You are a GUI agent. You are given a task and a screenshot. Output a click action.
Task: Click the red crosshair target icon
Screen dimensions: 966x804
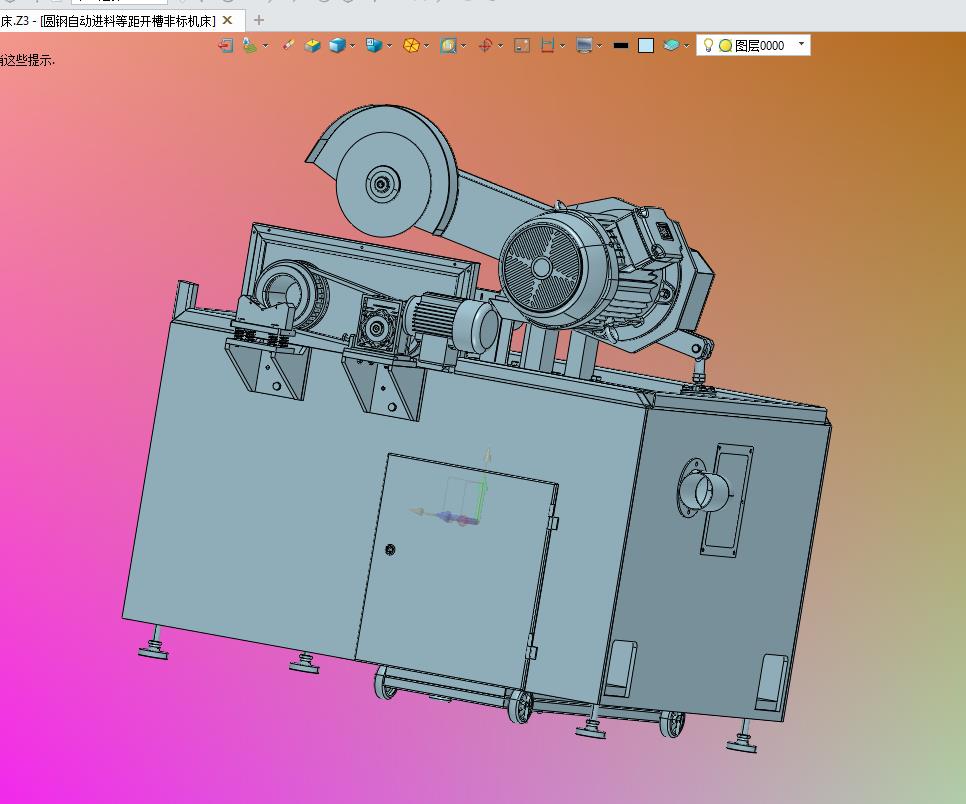point(485,45)
